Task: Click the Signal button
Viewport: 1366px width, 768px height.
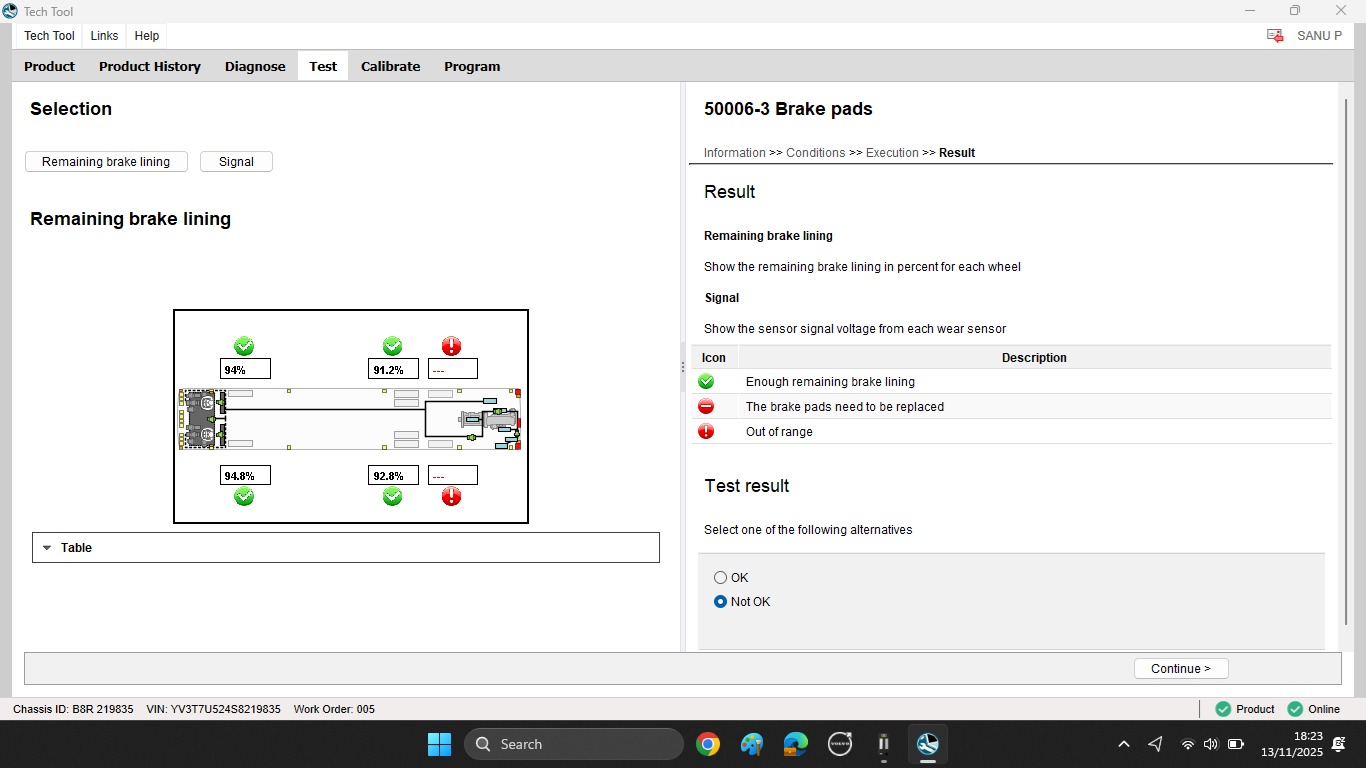Action: click(237, 162)
